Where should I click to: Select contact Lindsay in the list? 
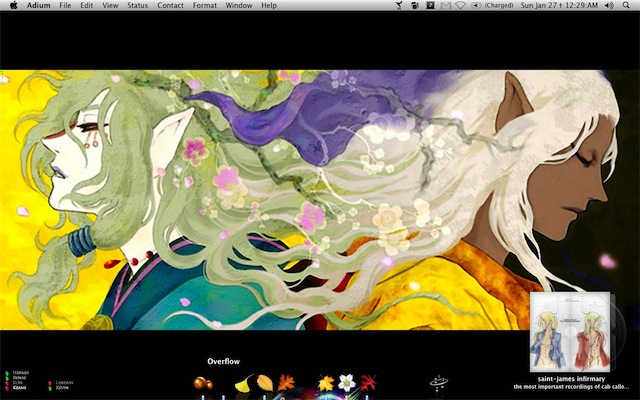64,383
